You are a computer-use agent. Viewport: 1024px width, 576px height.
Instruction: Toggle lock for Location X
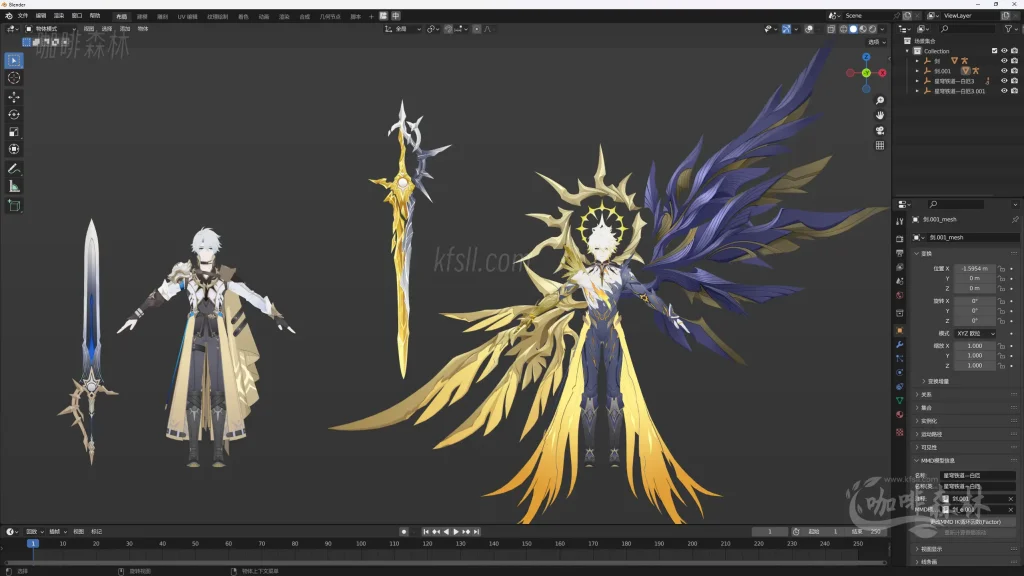point(1001,268)
